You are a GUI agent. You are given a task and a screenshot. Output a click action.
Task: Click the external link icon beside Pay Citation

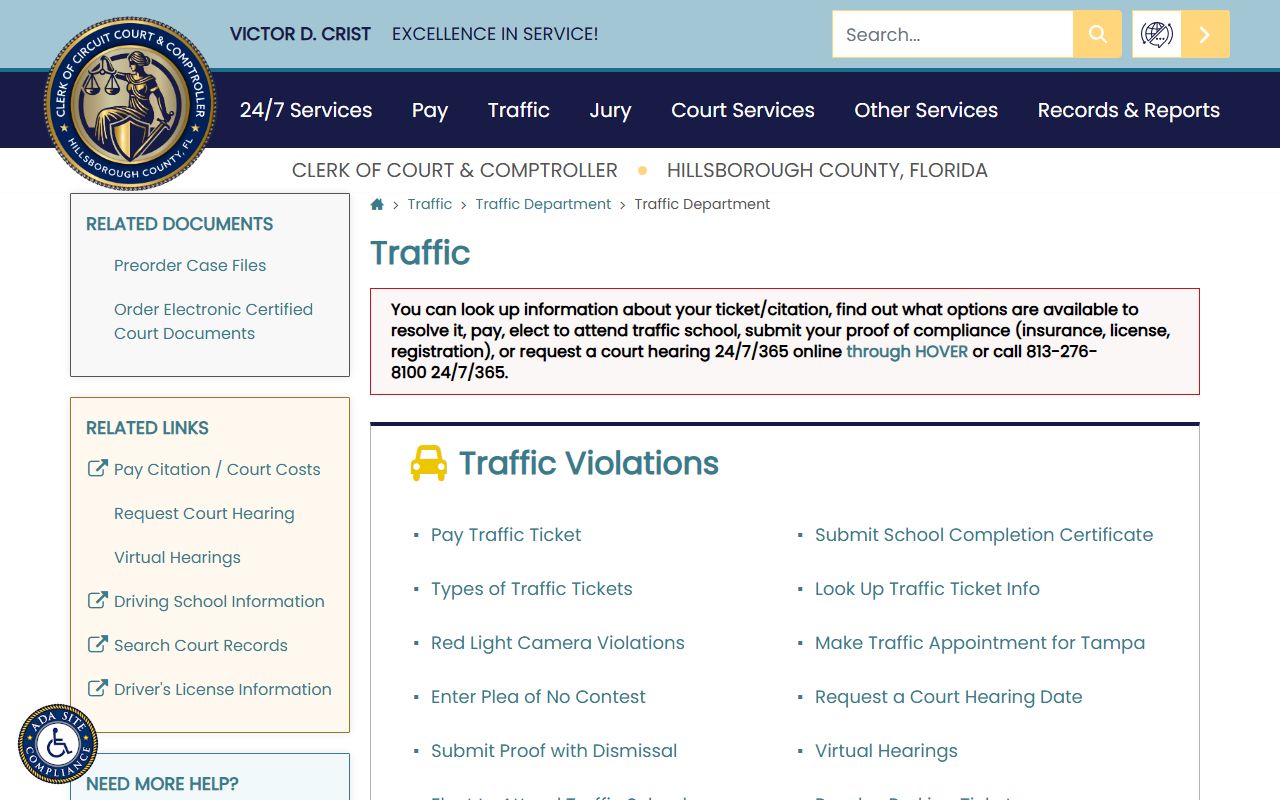tap(97, 468)
